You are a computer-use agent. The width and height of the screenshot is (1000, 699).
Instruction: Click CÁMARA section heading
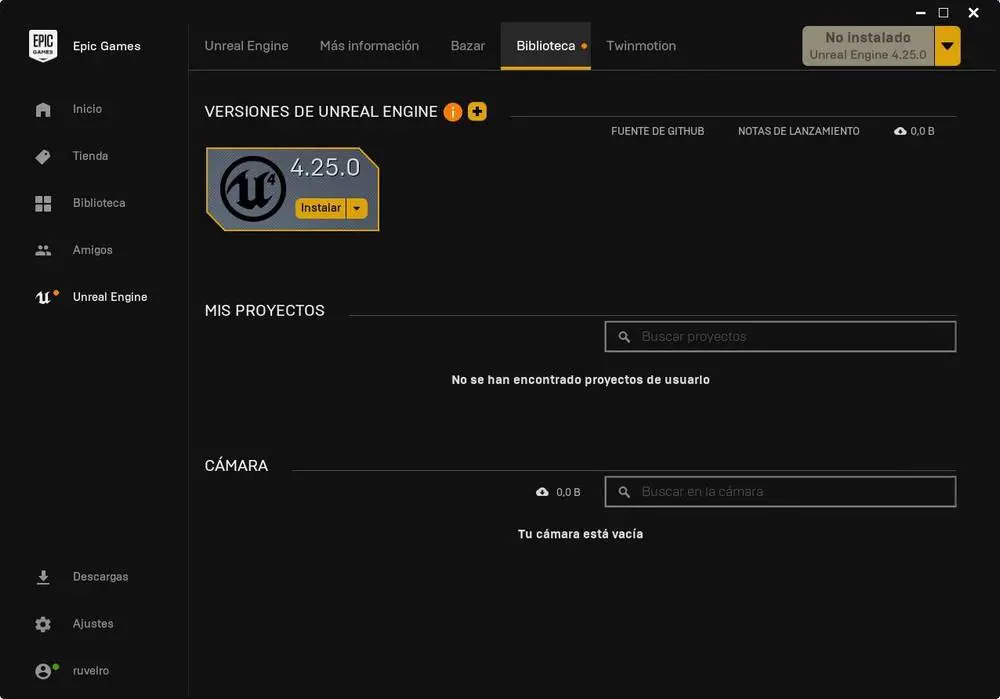pos(237,466)
